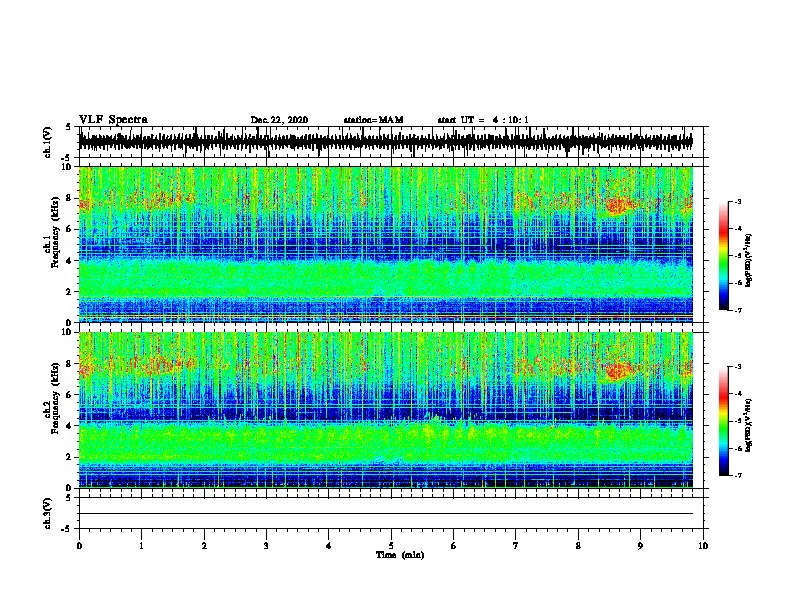Click the "station=MAM" label

coord(373,120)
